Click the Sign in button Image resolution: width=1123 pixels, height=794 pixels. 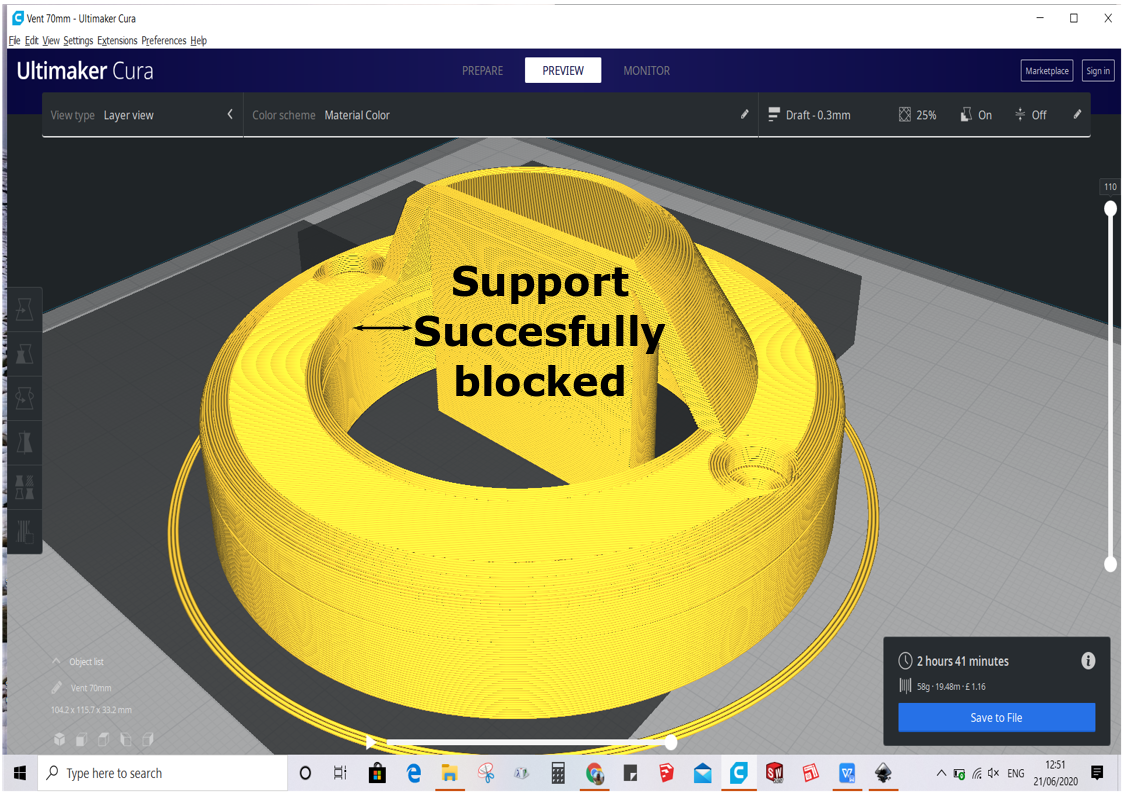click(x=1097, y=70)
